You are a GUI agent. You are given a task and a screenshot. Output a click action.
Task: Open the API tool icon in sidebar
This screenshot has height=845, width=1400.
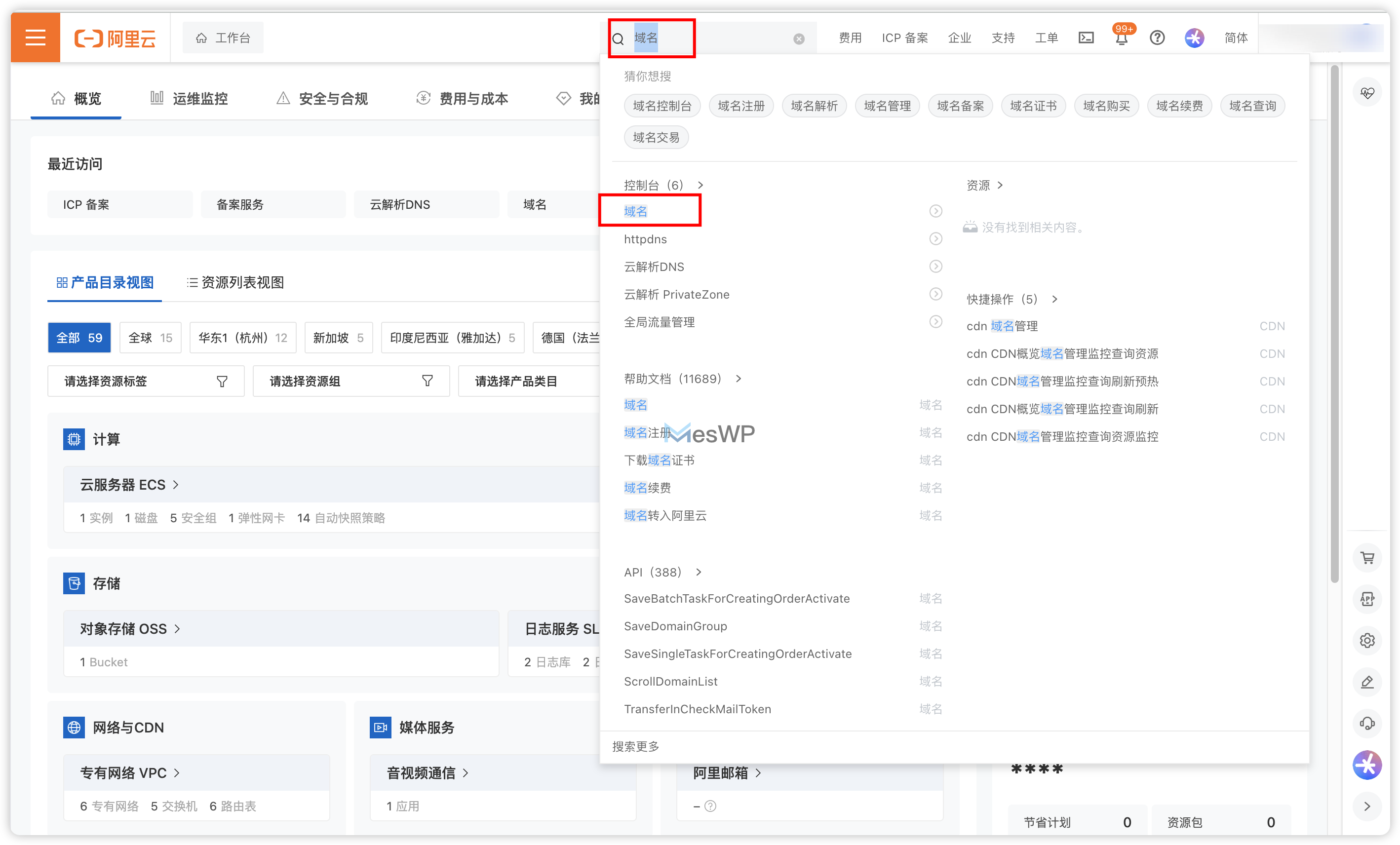(x=1367, y=599)
